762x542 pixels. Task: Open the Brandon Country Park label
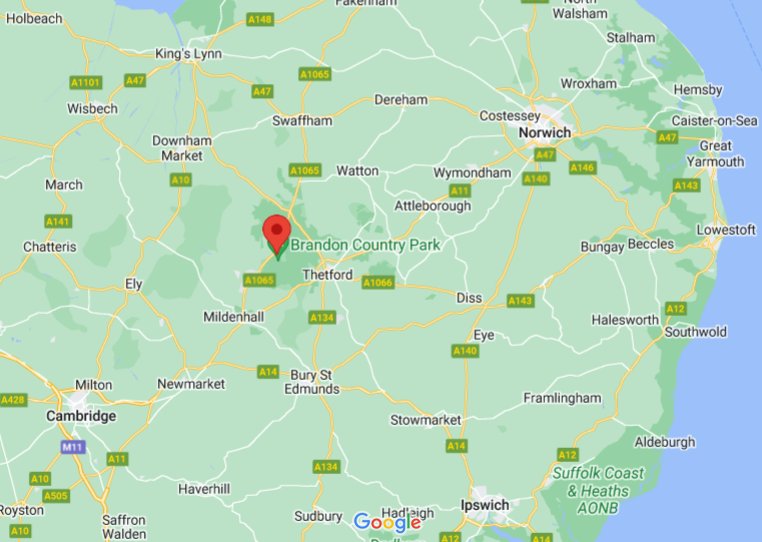coord(365,245)
